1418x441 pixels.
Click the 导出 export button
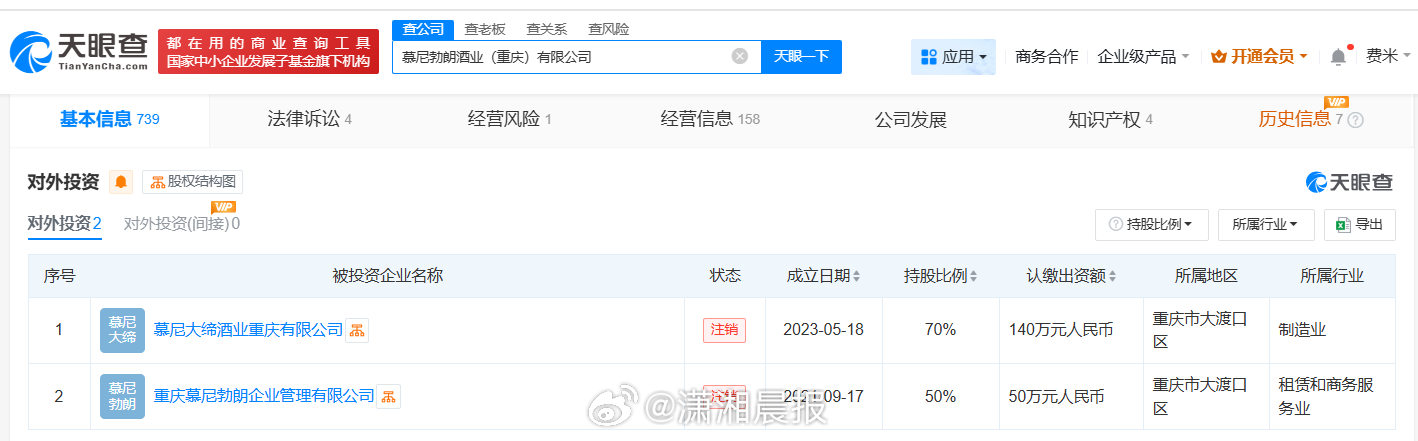coord(1359,225)
